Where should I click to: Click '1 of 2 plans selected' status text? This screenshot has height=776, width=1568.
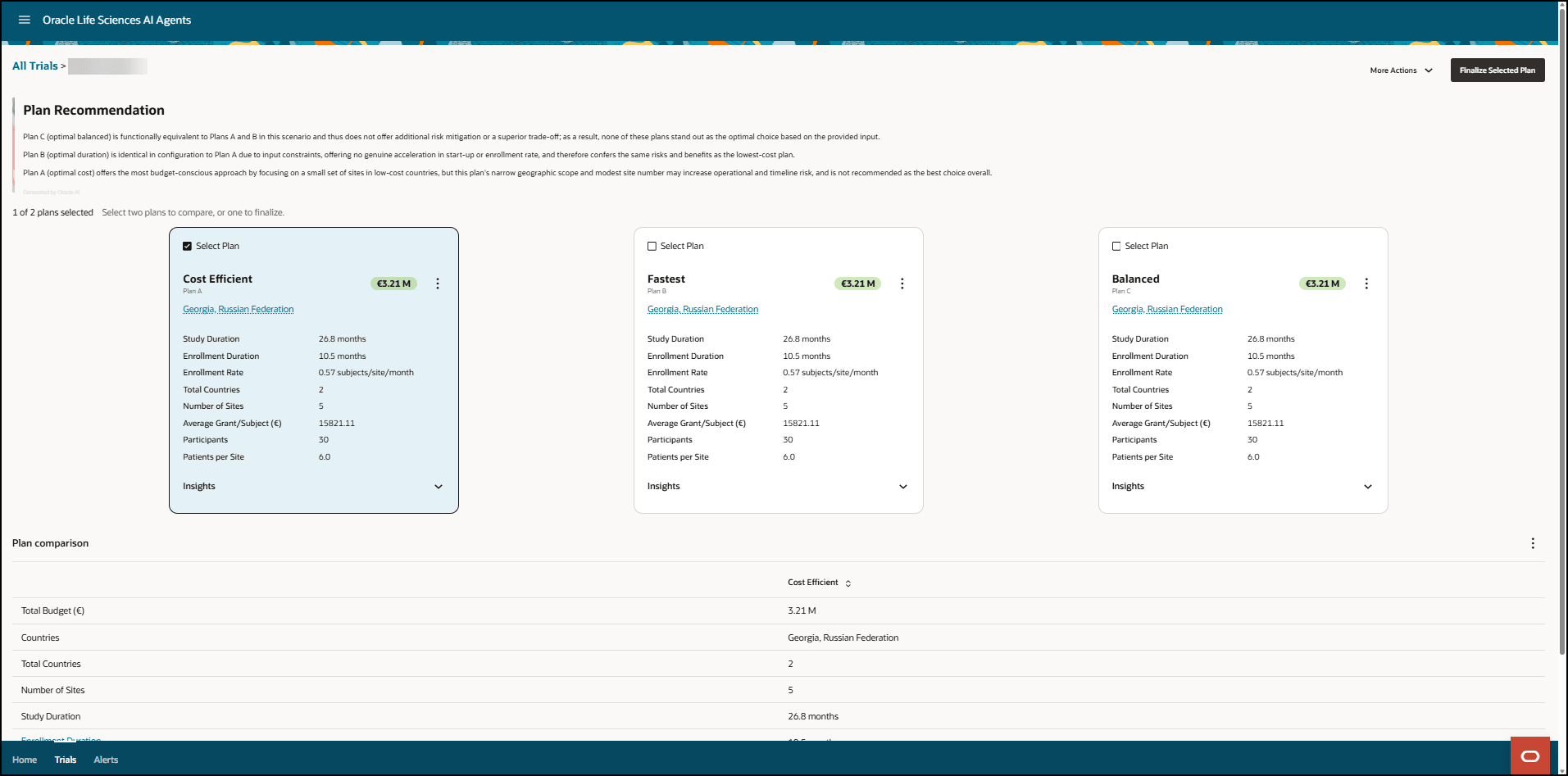[x=52, y=212]
